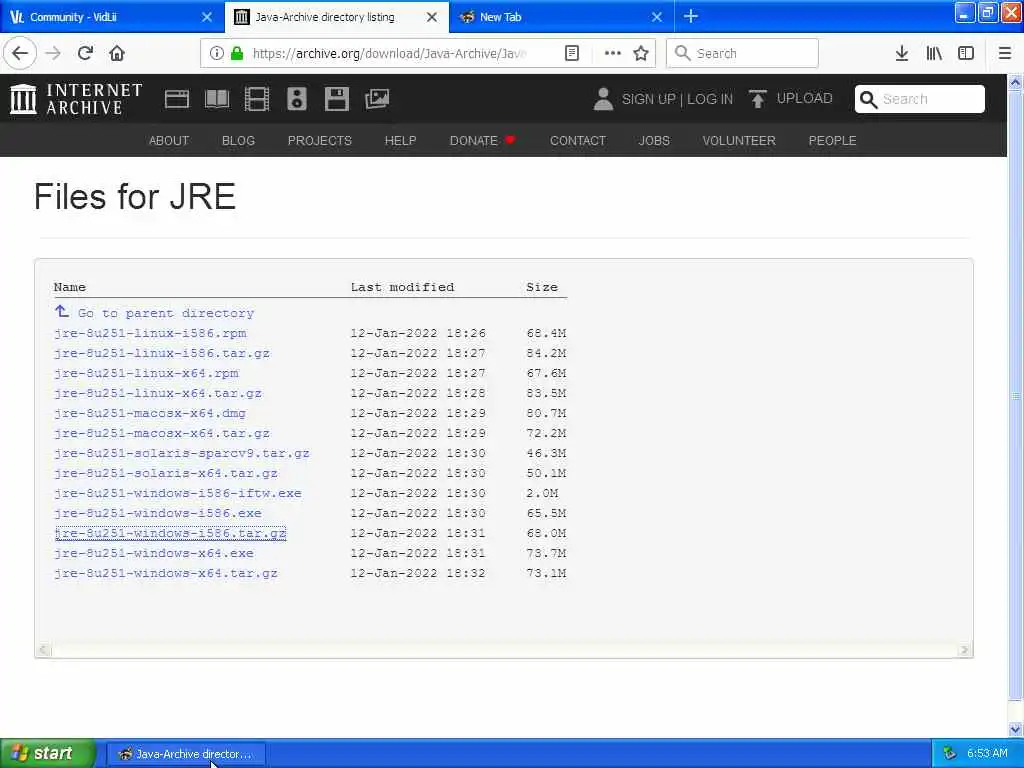Download jre-8u251-windows-x64.exe
1024x768 pixels.
[154, 553]
